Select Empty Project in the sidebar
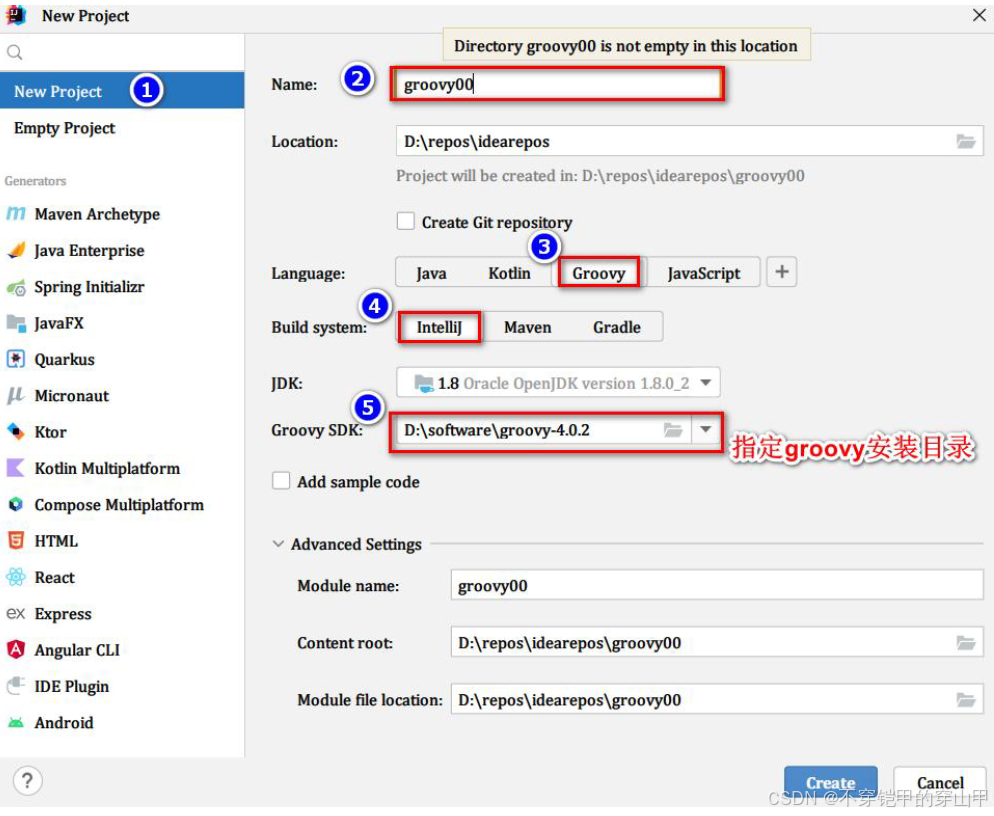Screen dimensions: 994x816 coord(122,127)
